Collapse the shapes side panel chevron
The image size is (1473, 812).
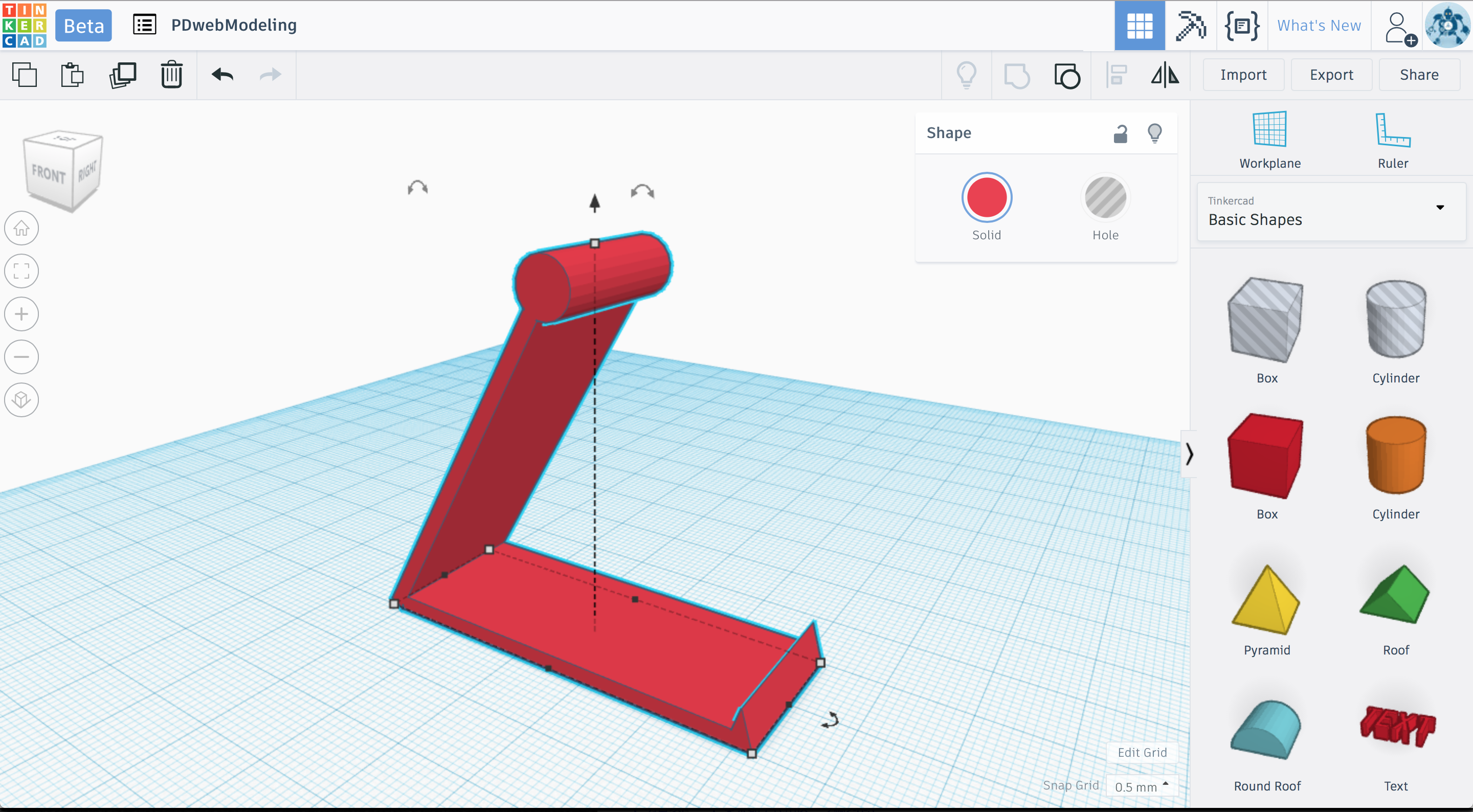1189,454
